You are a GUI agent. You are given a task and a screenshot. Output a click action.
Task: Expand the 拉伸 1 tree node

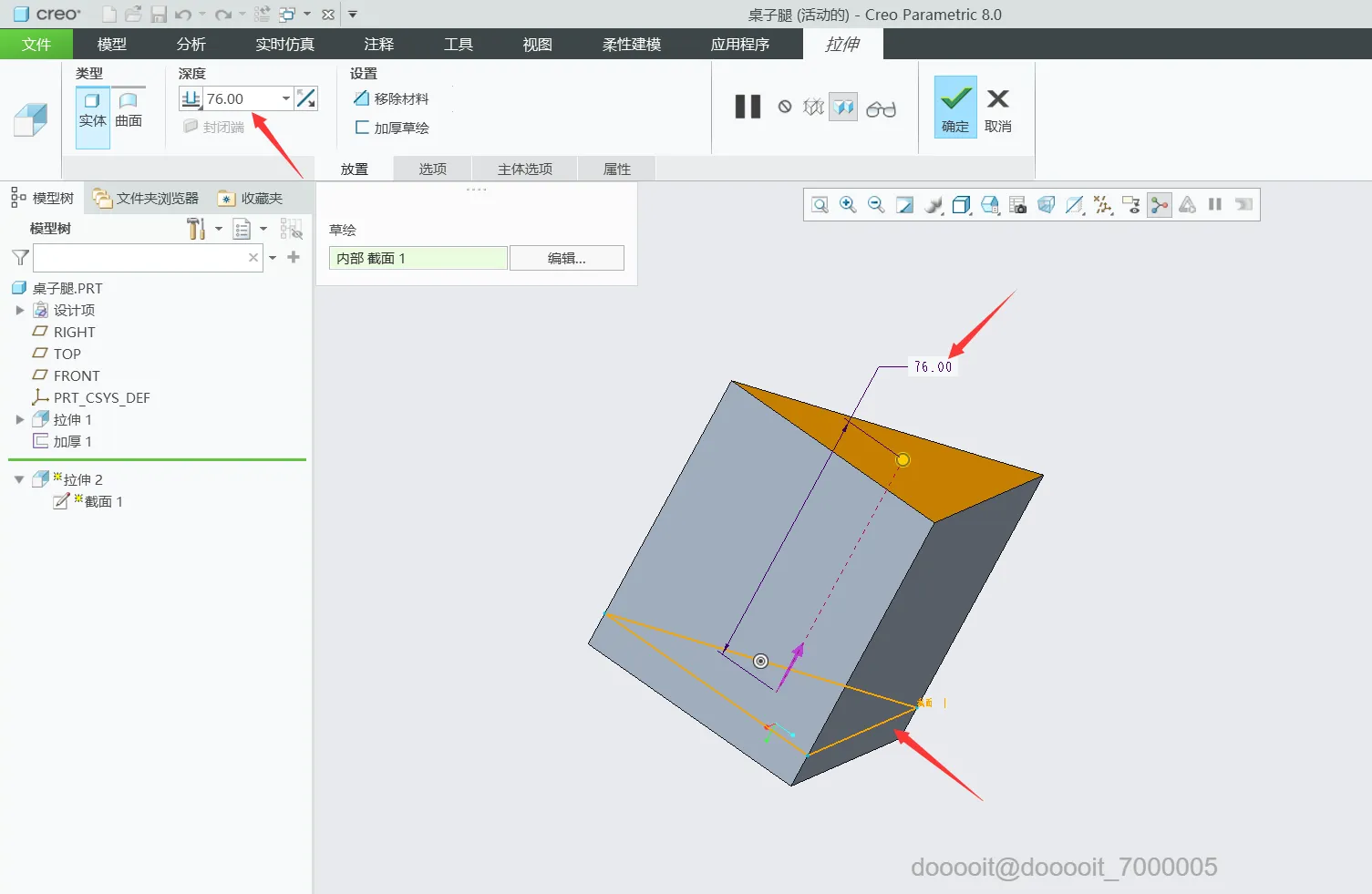(x=20, y=419)
